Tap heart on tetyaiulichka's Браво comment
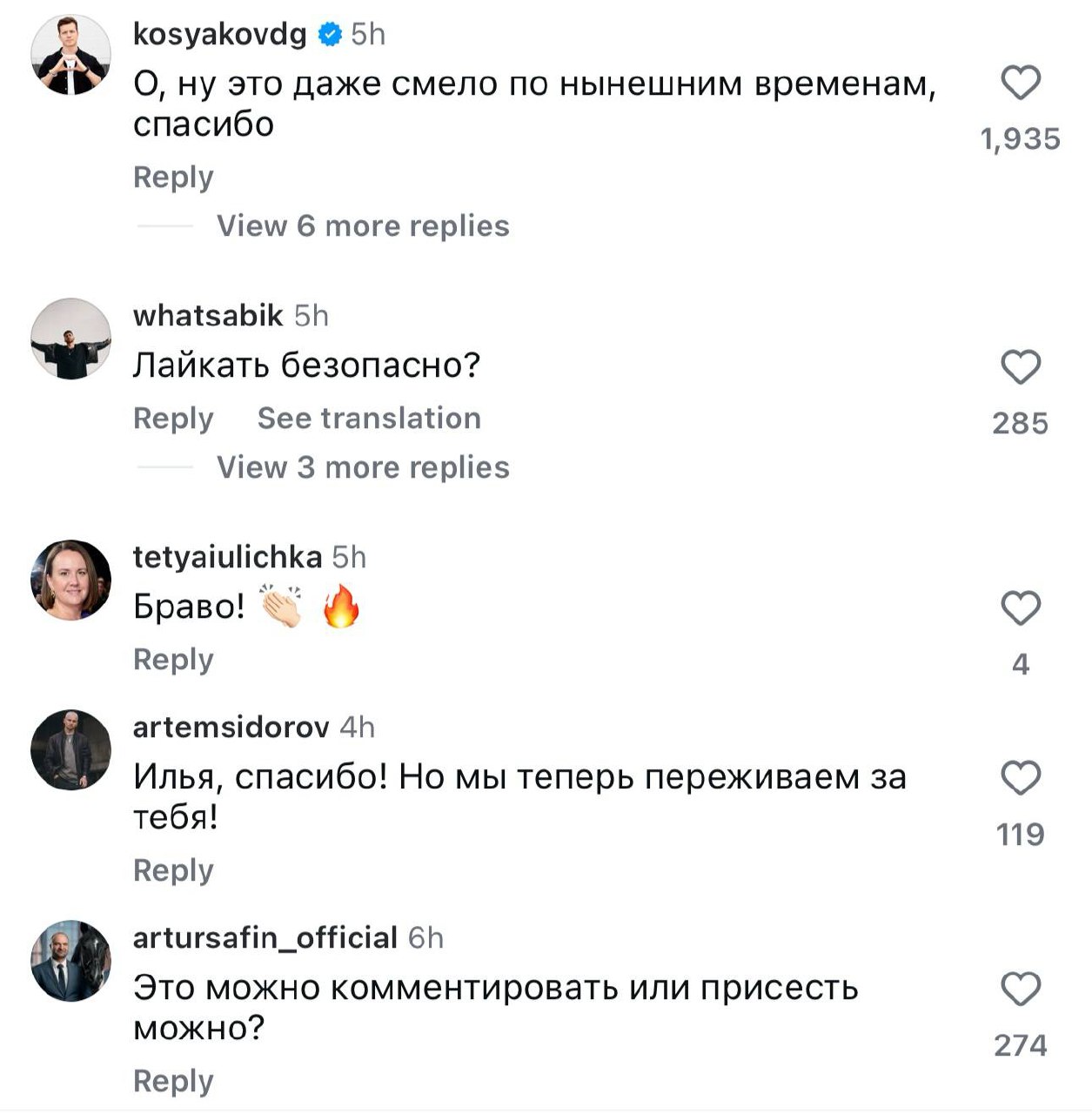1092x1114 pixels. [1021, 608]
